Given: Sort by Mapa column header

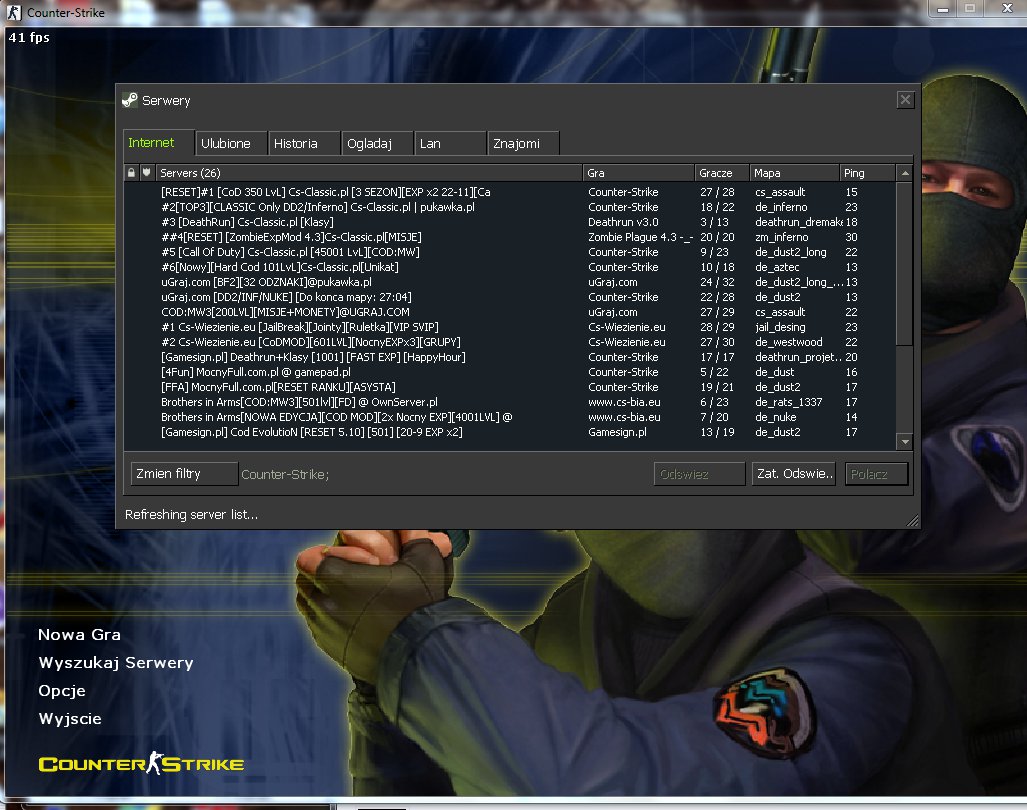Looking at the screenshot, I should (794, 173).
